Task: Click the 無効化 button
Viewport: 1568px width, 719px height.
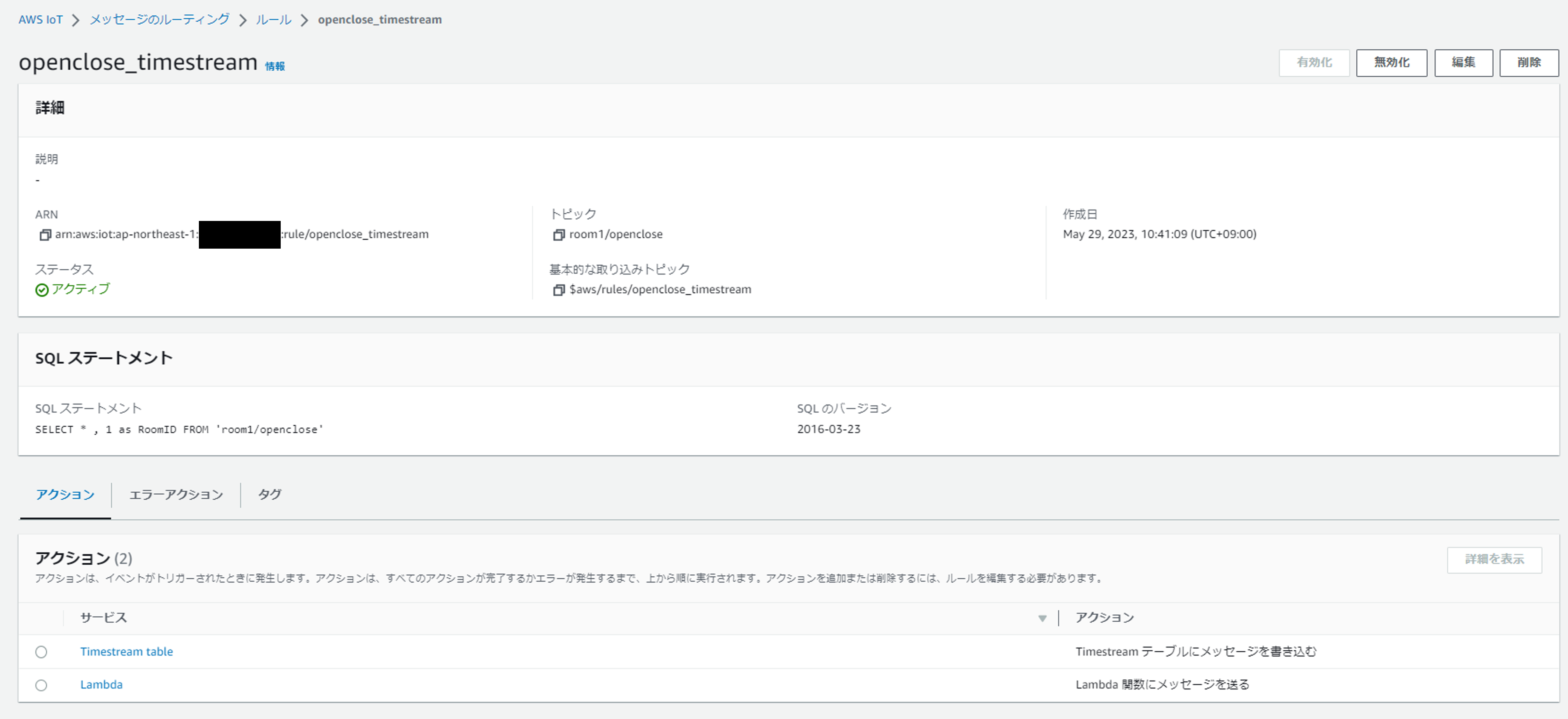Action: click(x=1391, y=63)
